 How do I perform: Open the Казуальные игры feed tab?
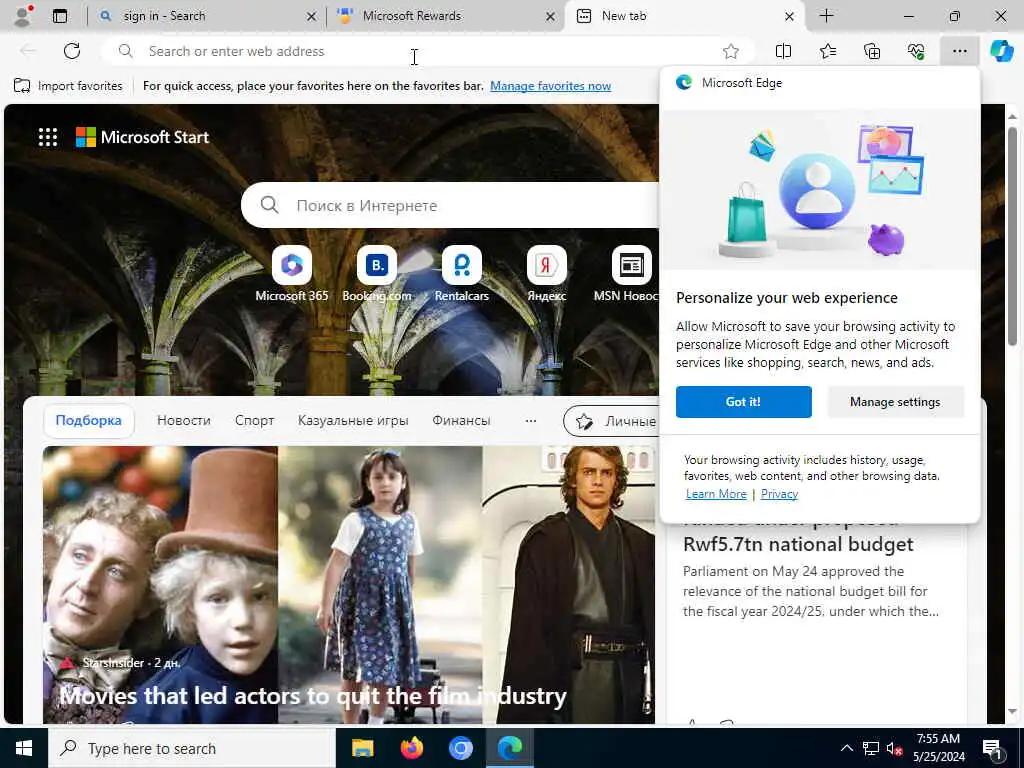[x=353, y=421]
